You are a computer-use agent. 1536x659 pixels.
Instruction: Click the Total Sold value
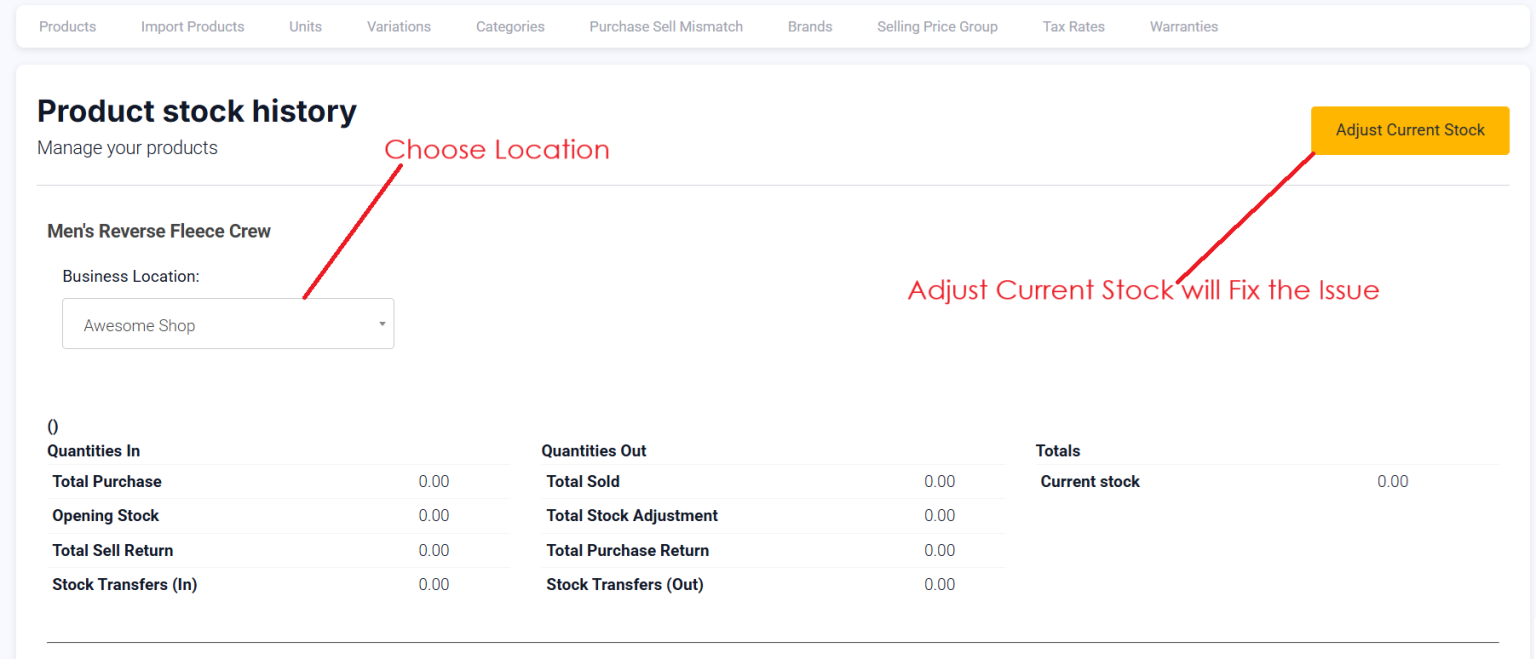tap(939, 481)
